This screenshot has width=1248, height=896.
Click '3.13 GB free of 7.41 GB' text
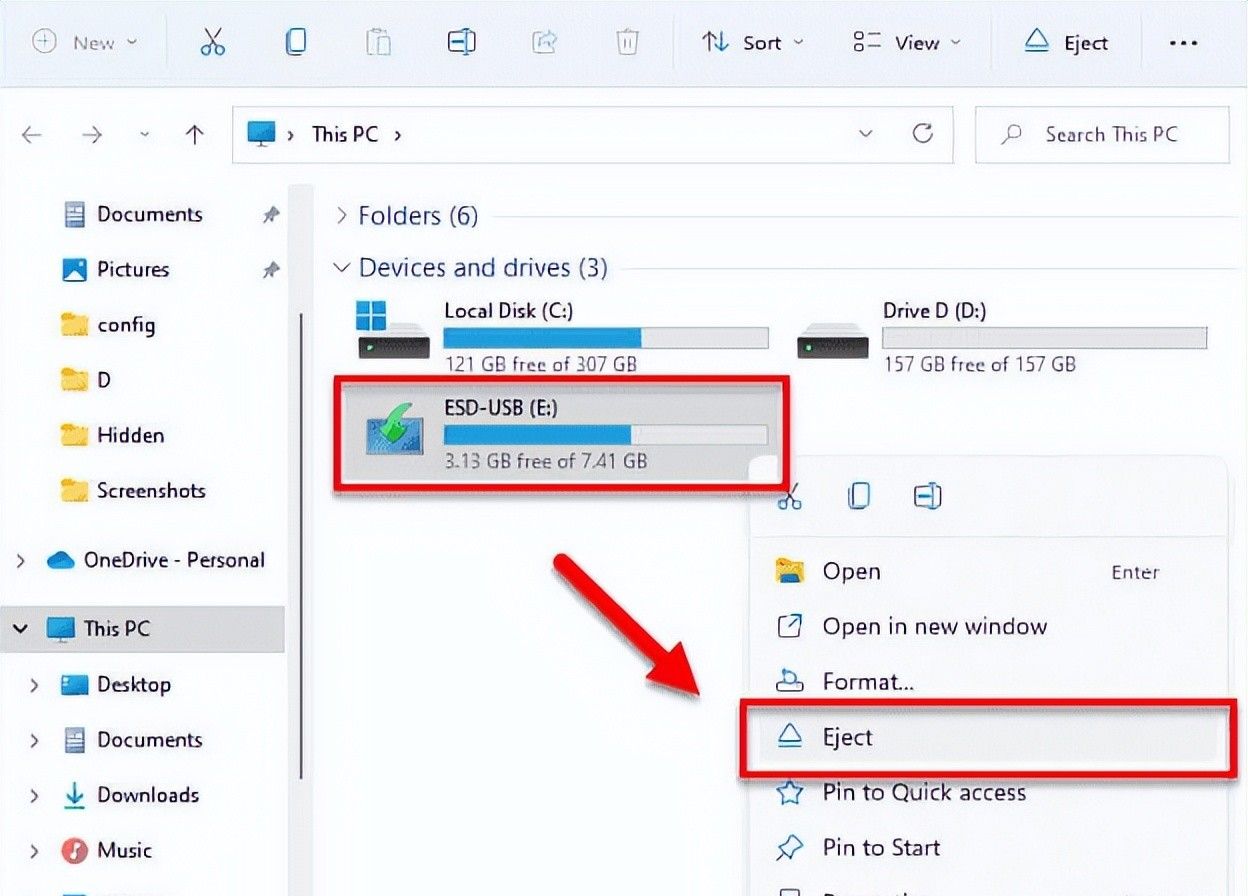545,462
